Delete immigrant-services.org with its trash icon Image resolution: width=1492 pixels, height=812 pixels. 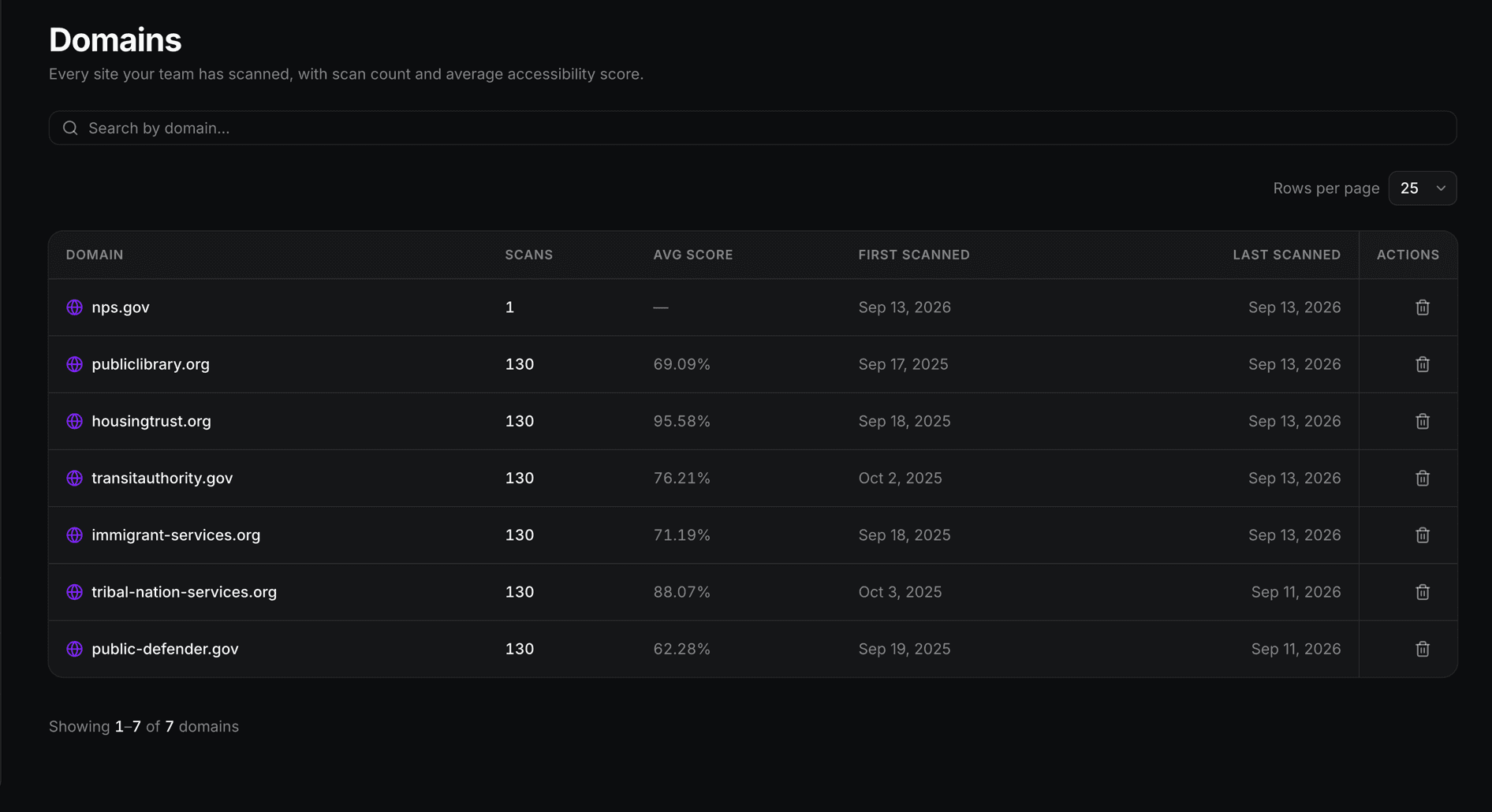click(x=1422, y=535)
